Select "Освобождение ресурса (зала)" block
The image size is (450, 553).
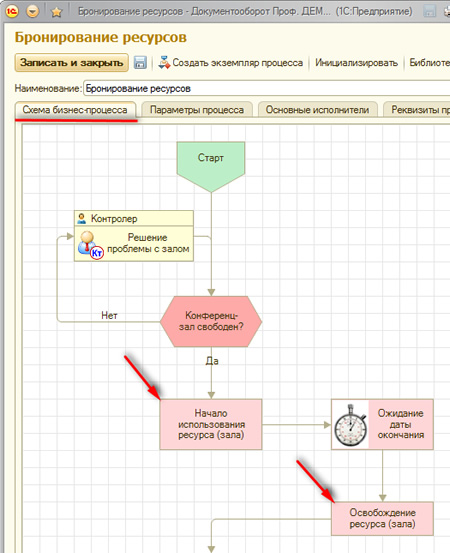382,518
